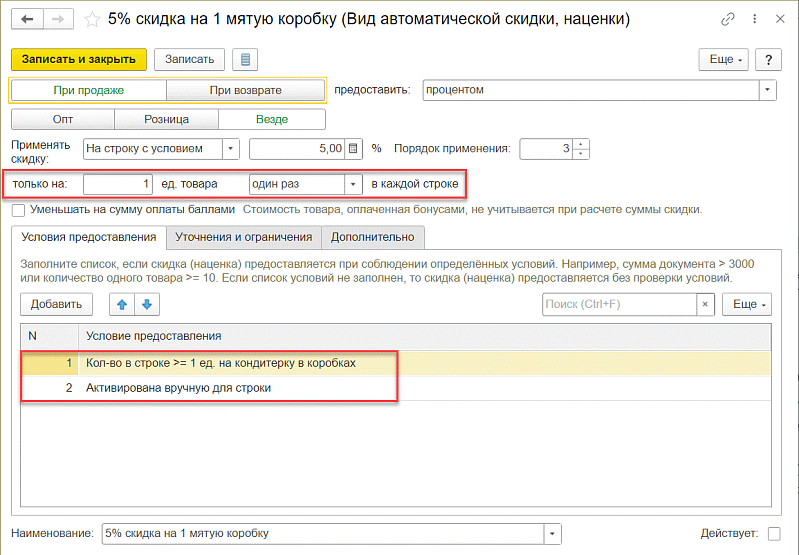Expand the На строку с условием dropdown
This screenshot has width=799, height=555.
[x=230, y=149]
